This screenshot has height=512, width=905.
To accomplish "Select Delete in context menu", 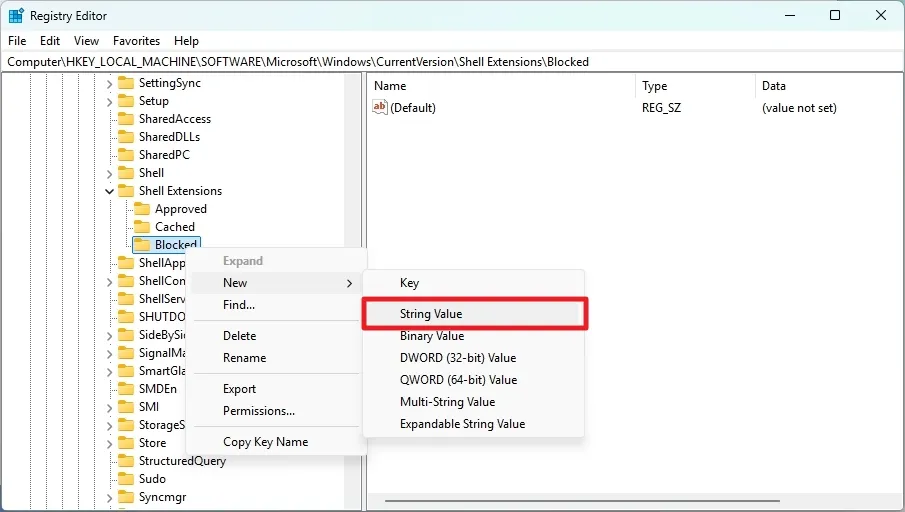I will pyautogui.click(x=275, y=336).
